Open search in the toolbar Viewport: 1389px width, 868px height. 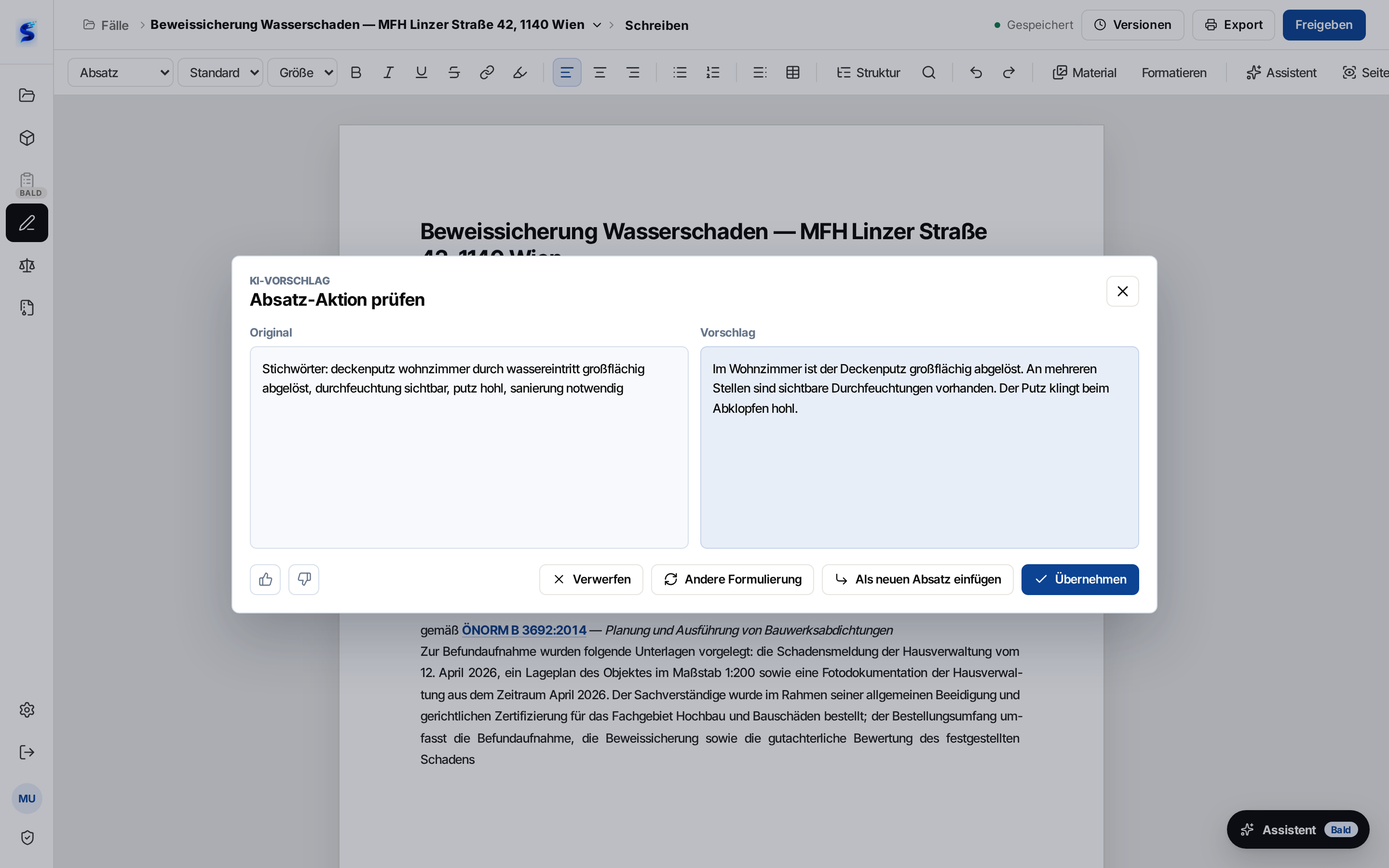(929, 72)
